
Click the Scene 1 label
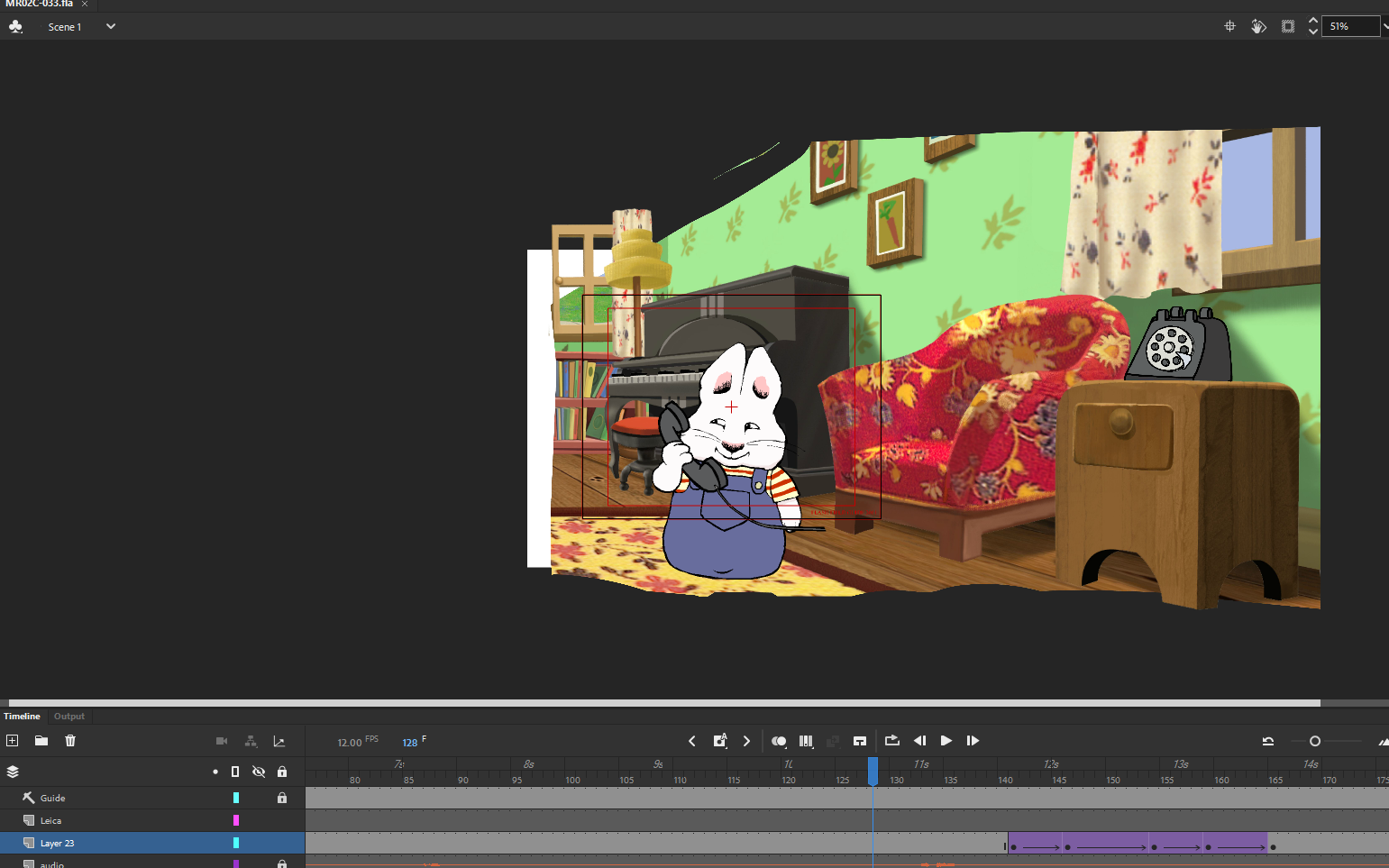tap(65, 27)
